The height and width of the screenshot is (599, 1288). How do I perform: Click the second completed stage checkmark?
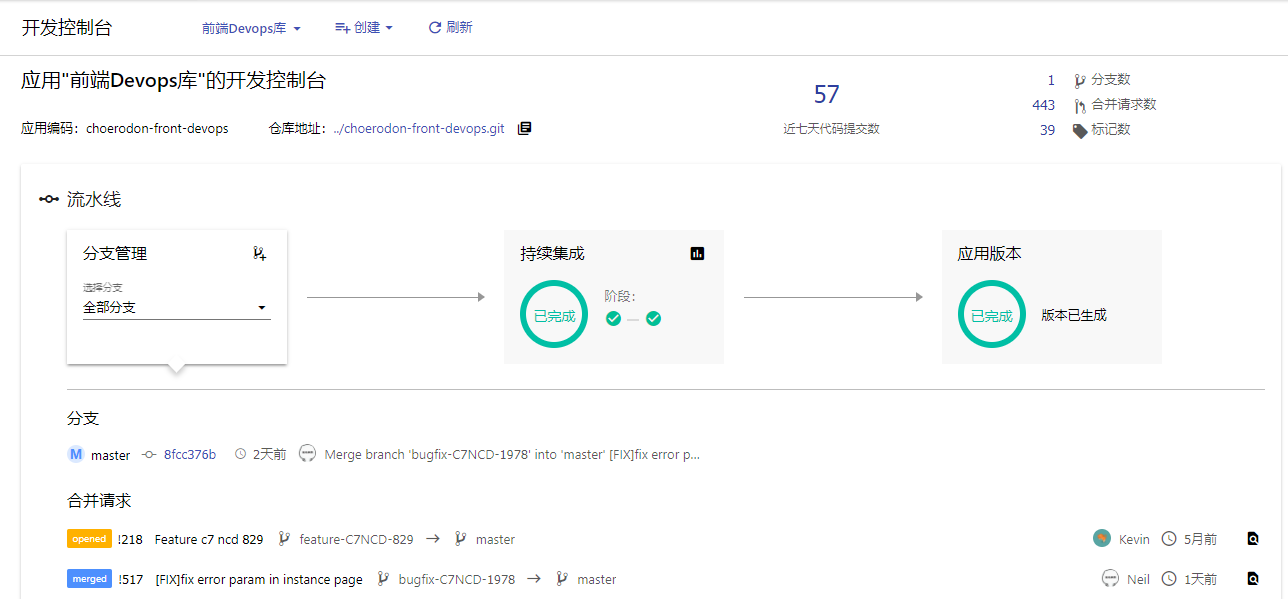(x=654, y=318)
